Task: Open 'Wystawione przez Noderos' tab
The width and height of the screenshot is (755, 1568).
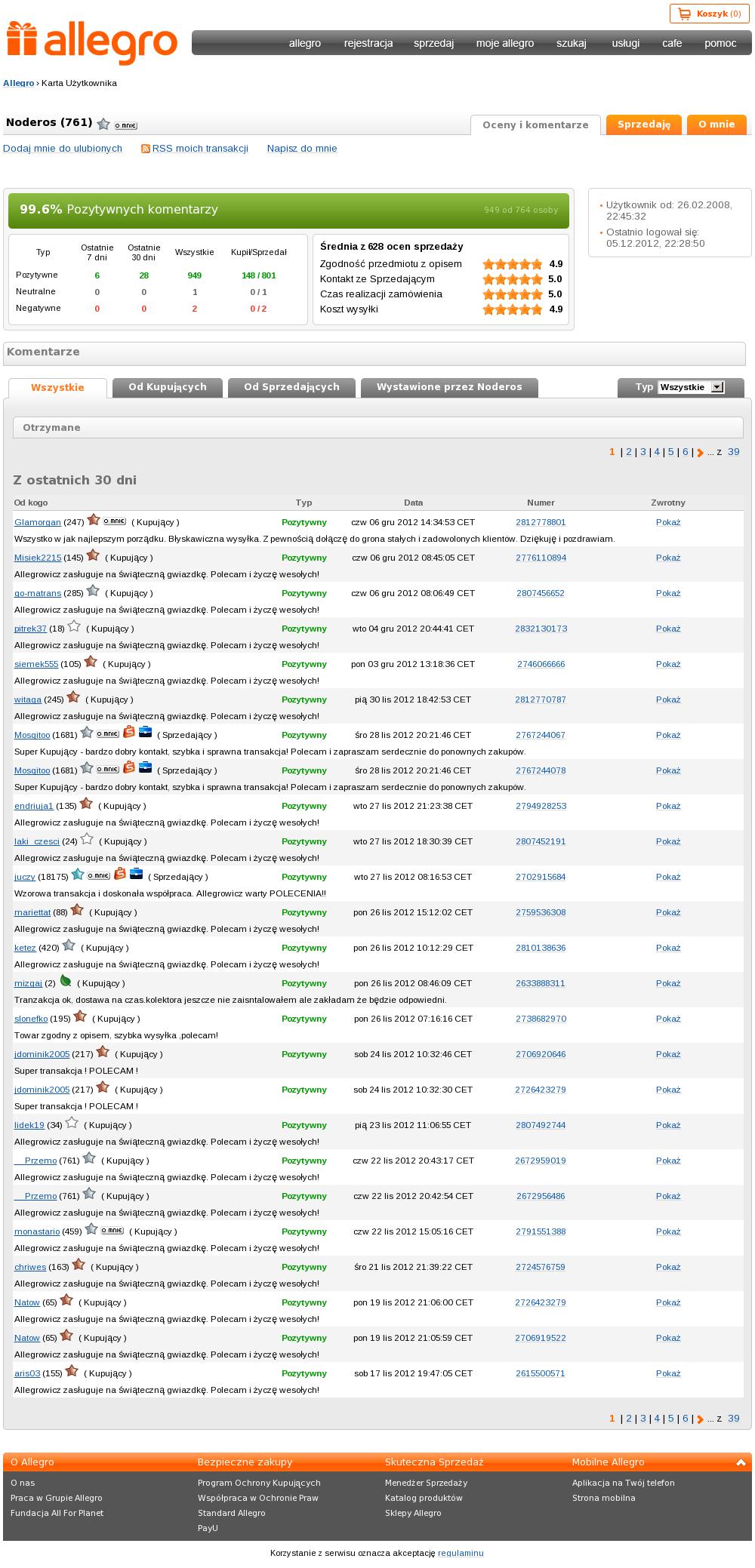Action: coord(449,387)
